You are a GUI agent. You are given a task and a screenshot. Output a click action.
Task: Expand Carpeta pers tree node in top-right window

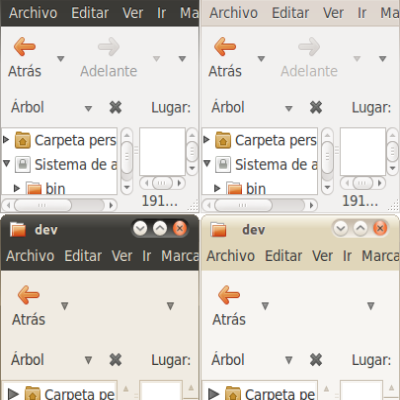[206, 139]
